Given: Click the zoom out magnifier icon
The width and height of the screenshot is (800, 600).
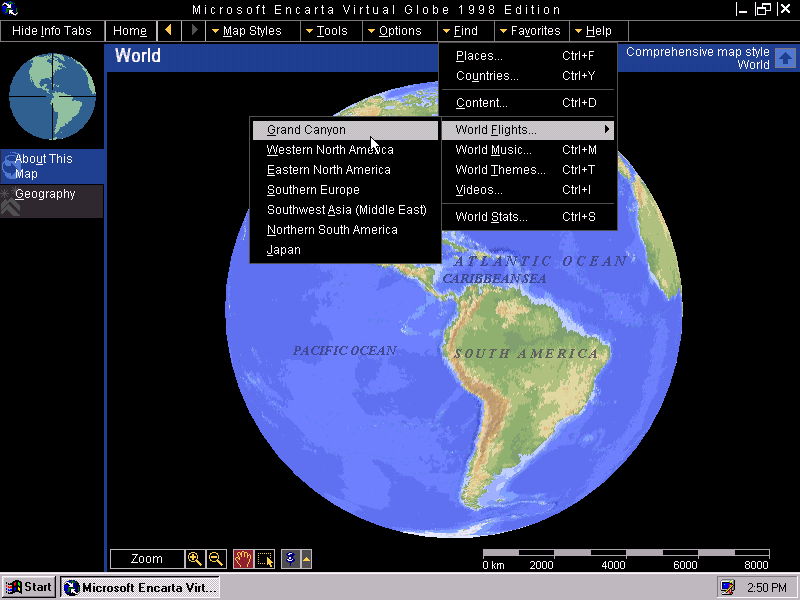Looking at the screenshot, I should click(216, 559).
